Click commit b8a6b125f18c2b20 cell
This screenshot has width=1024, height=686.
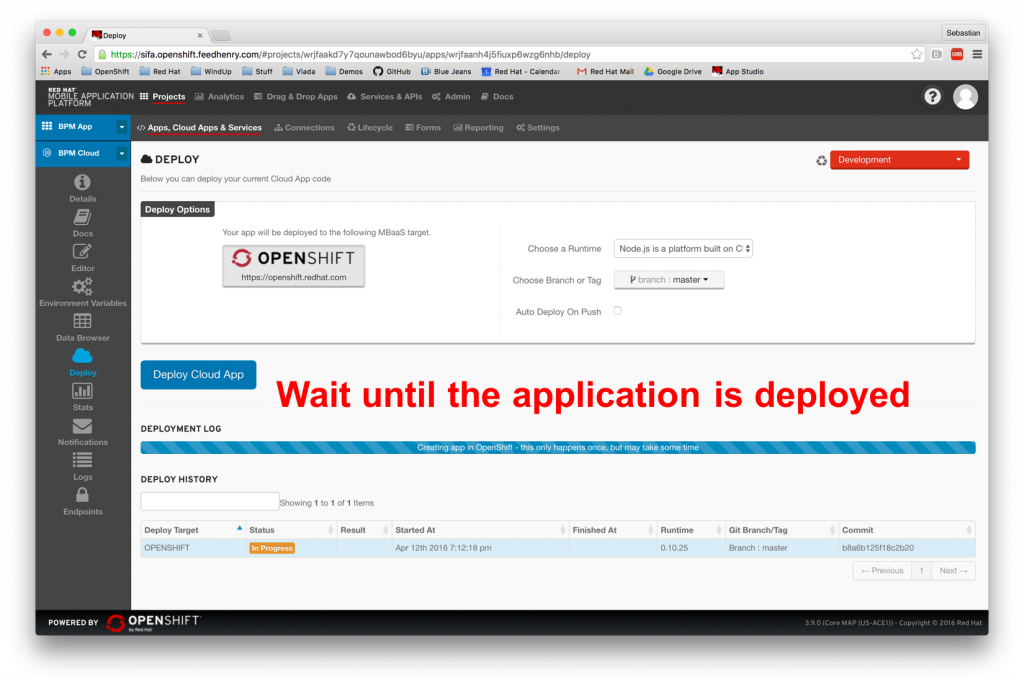(x=906, y=548)
